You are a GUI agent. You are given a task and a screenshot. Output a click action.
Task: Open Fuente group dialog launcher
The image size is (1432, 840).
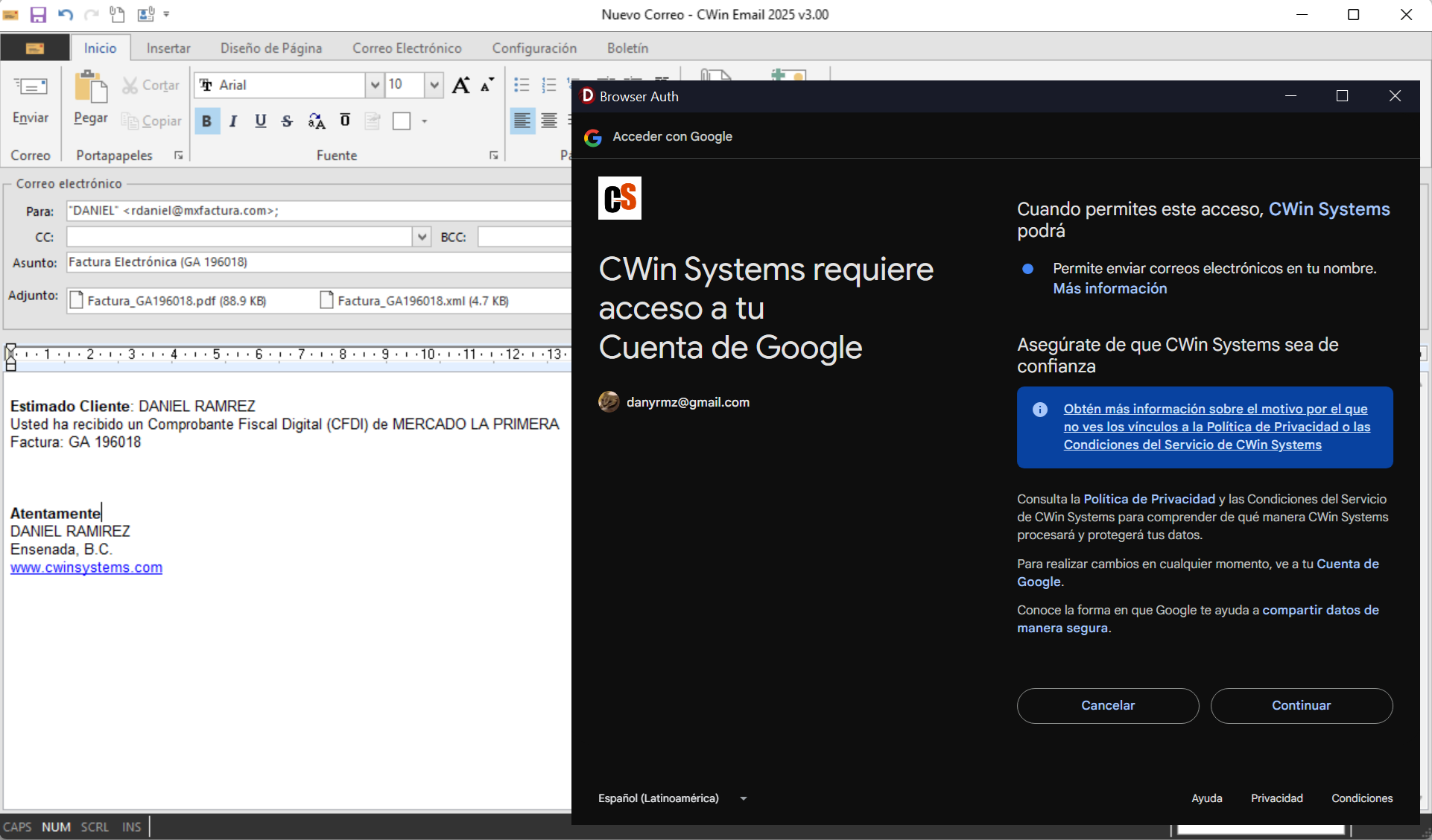[x=494, y=155]
